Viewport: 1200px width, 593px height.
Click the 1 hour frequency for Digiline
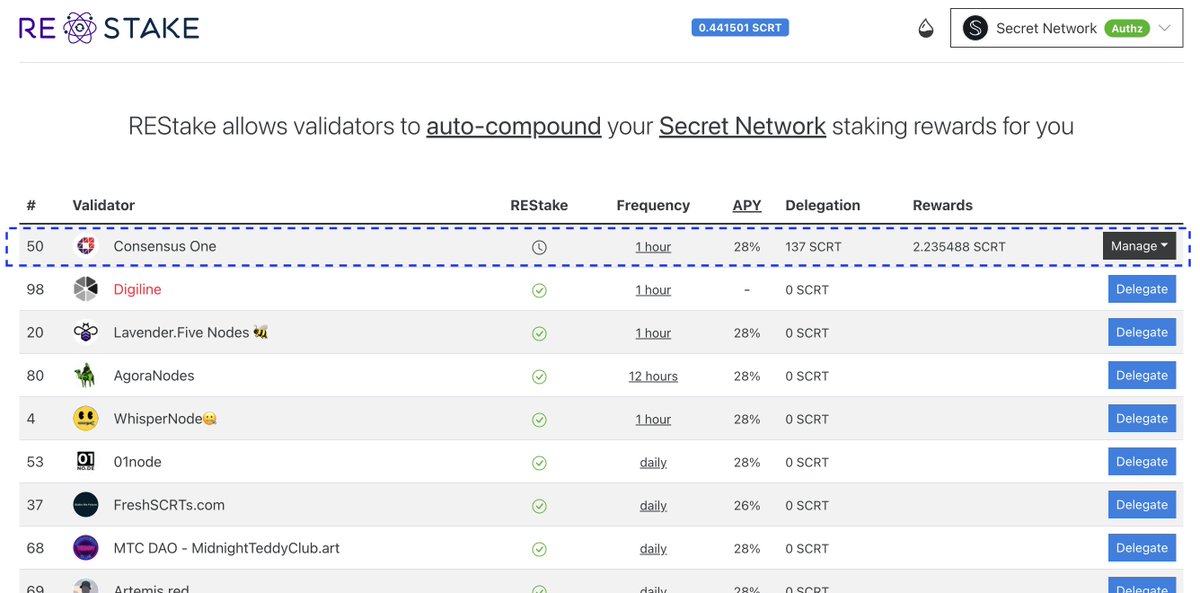(x=653, y=290)
